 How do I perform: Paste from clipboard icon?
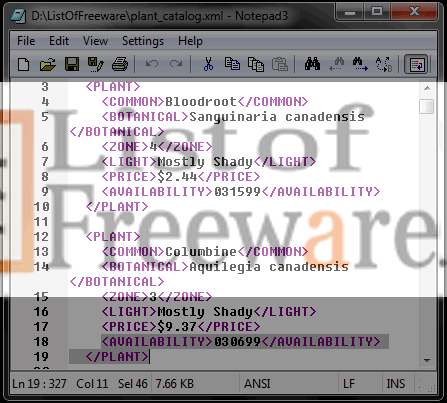click(280, 64)
